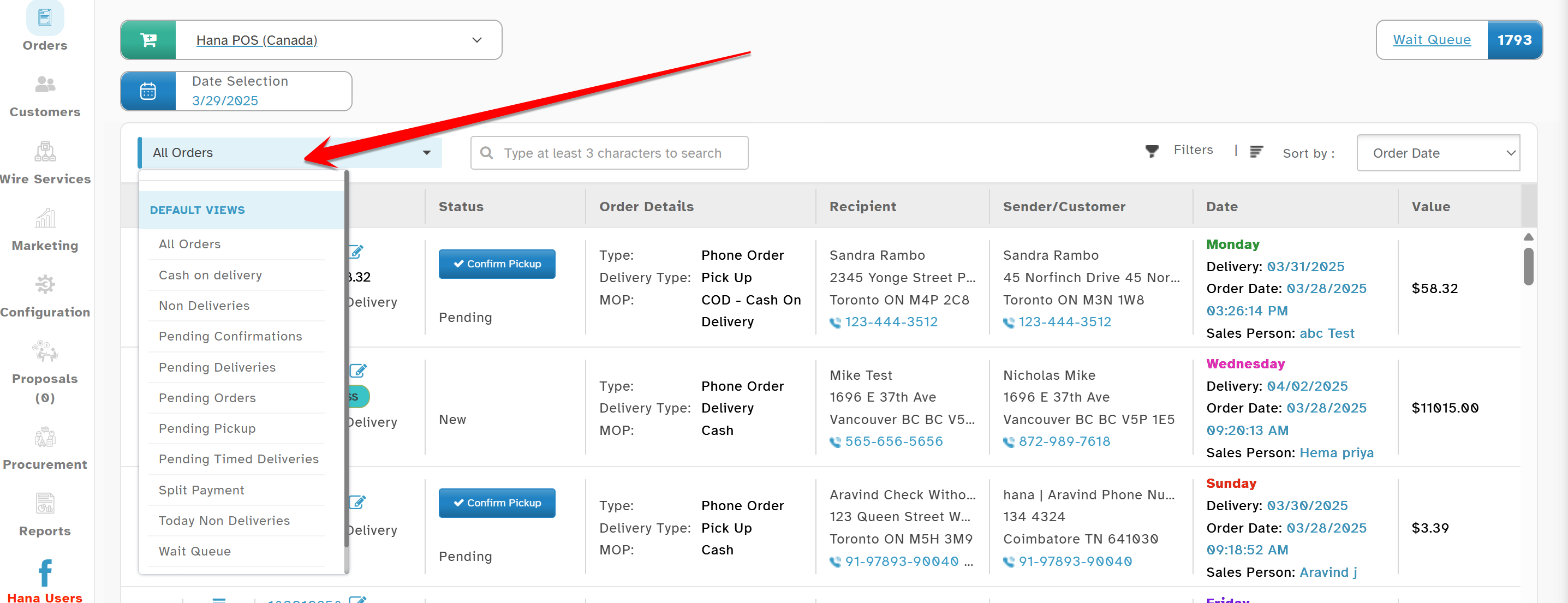This screenshot has height=603, width=1568.
Task: Open the Orders sidebar icon
Action: (44, 18)
